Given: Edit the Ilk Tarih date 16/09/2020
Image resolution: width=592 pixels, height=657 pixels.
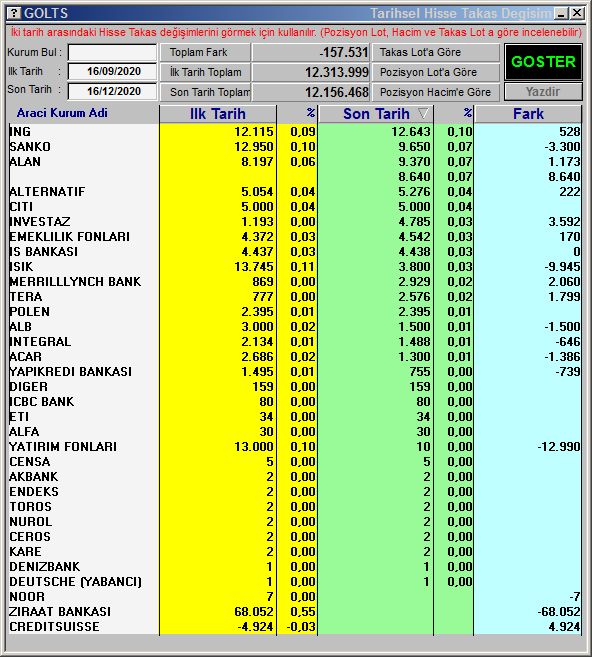Looking at the screenshot, I should pyautogui.click(x=112, y=71).
